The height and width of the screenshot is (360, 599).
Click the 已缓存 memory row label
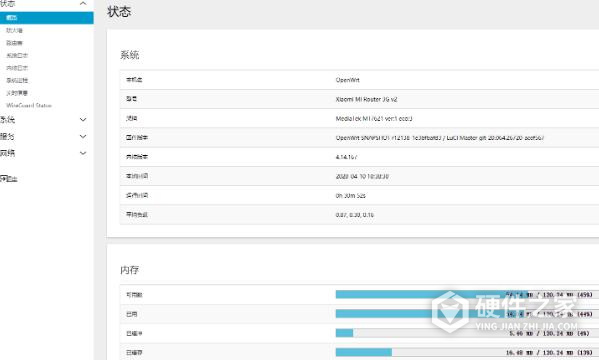[x=134, y=353]
